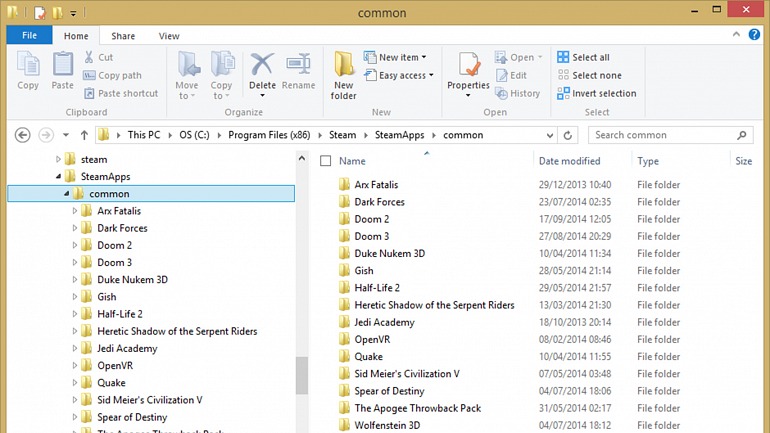
Task: Refresh the common folder view
Action: pos(568,135)
